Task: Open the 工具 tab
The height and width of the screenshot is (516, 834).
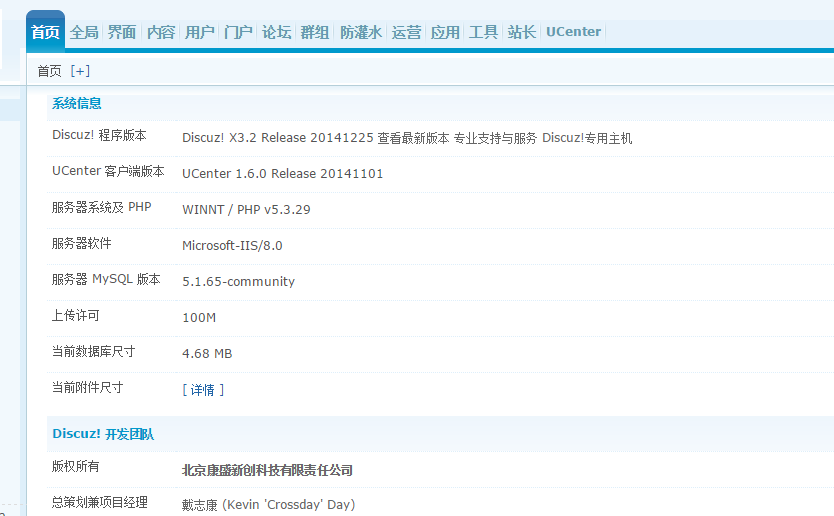Action: pyautogui.click(x=483, y=32)
